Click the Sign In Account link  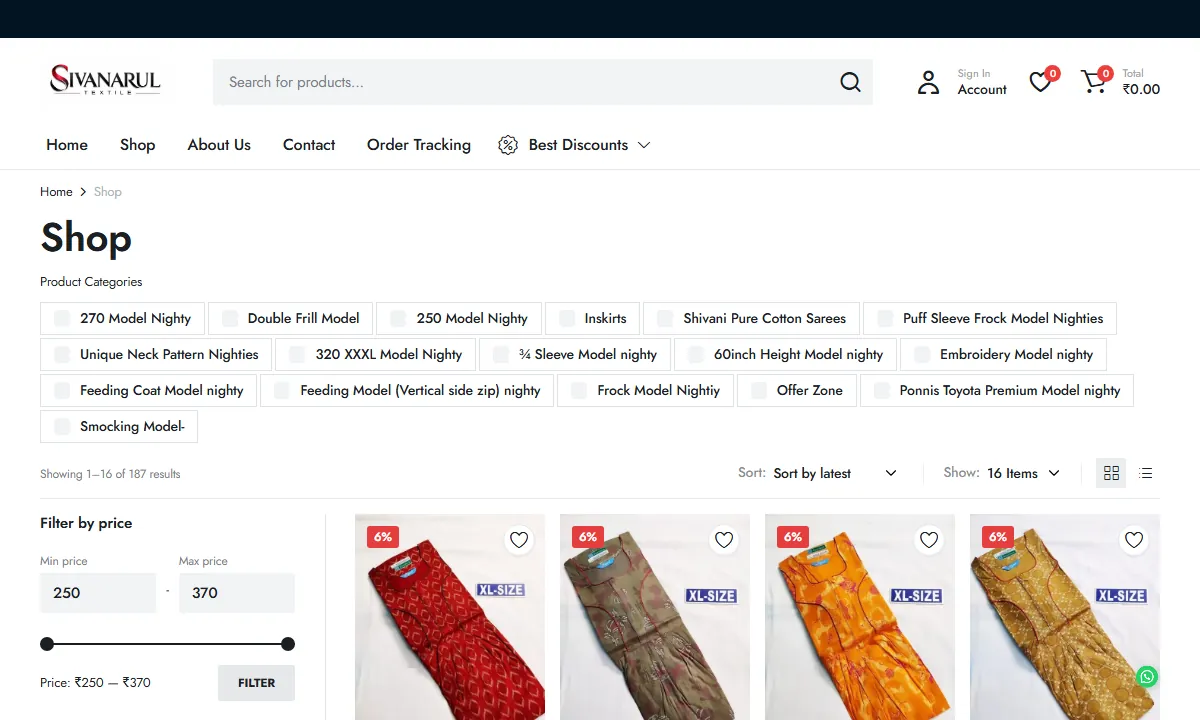tap(982, 82)
